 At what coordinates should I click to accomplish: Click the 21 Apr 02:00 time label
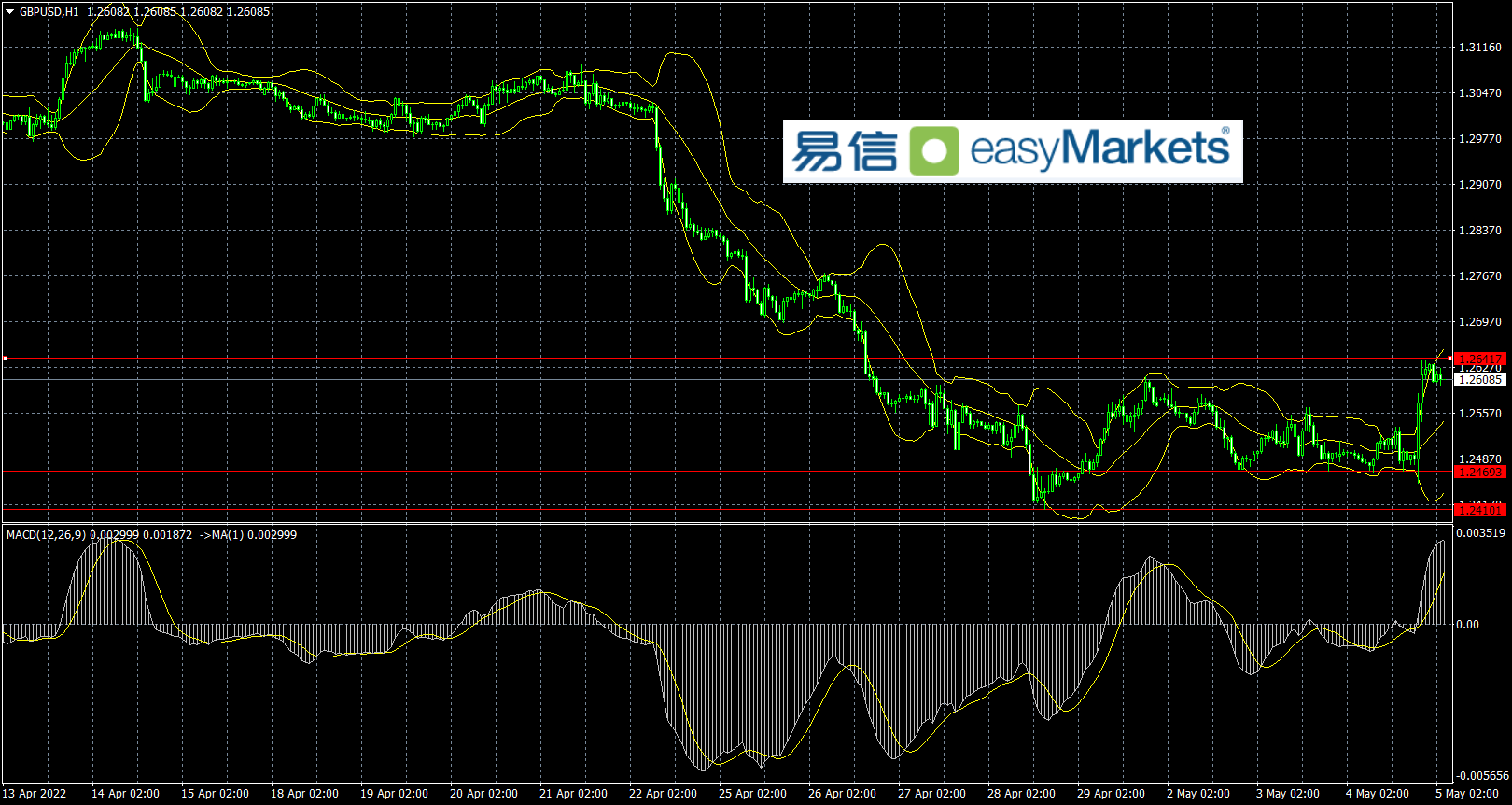(x=573, y=794)
